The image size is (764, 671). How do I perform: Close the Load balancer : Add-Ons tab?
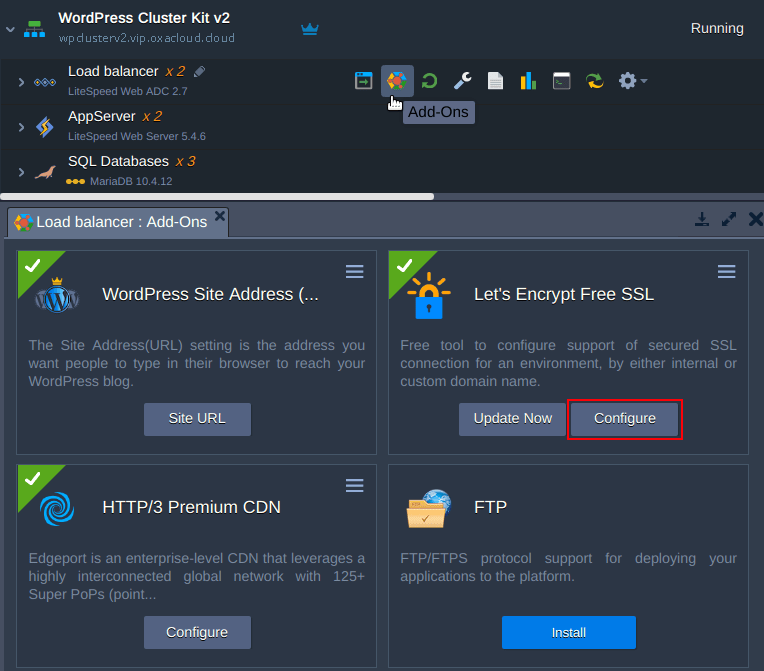click(x=220, y=216)
